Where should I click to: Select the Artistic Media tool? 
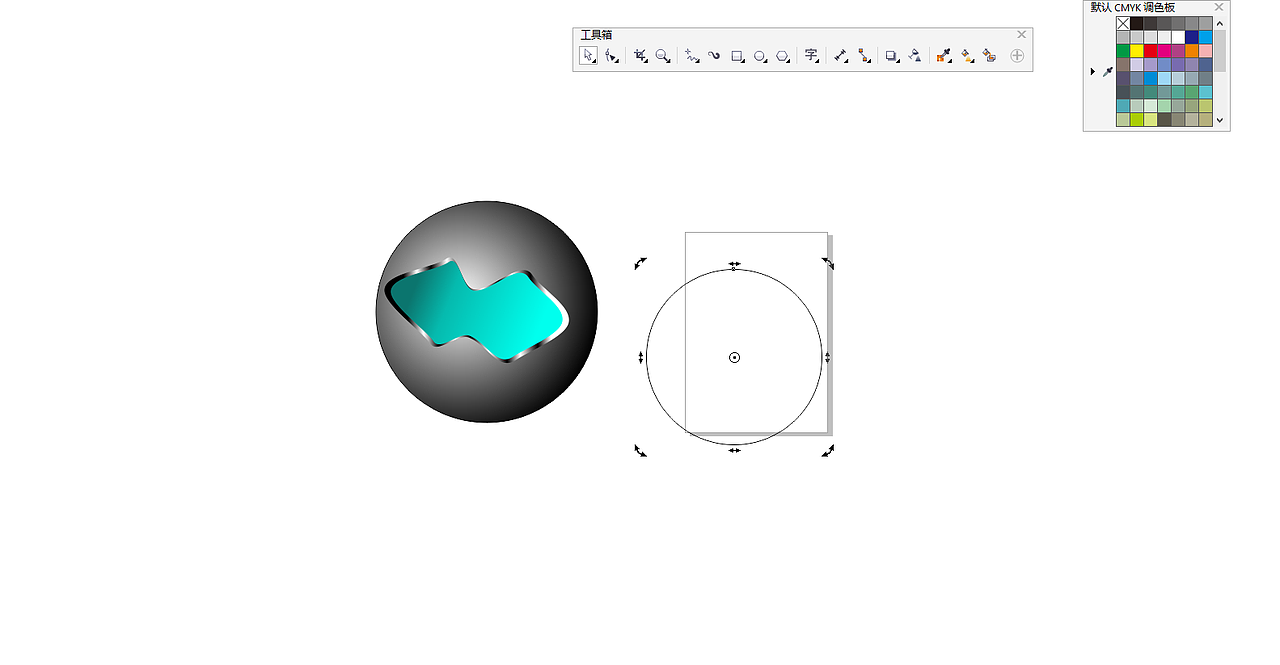click(714, 56)
